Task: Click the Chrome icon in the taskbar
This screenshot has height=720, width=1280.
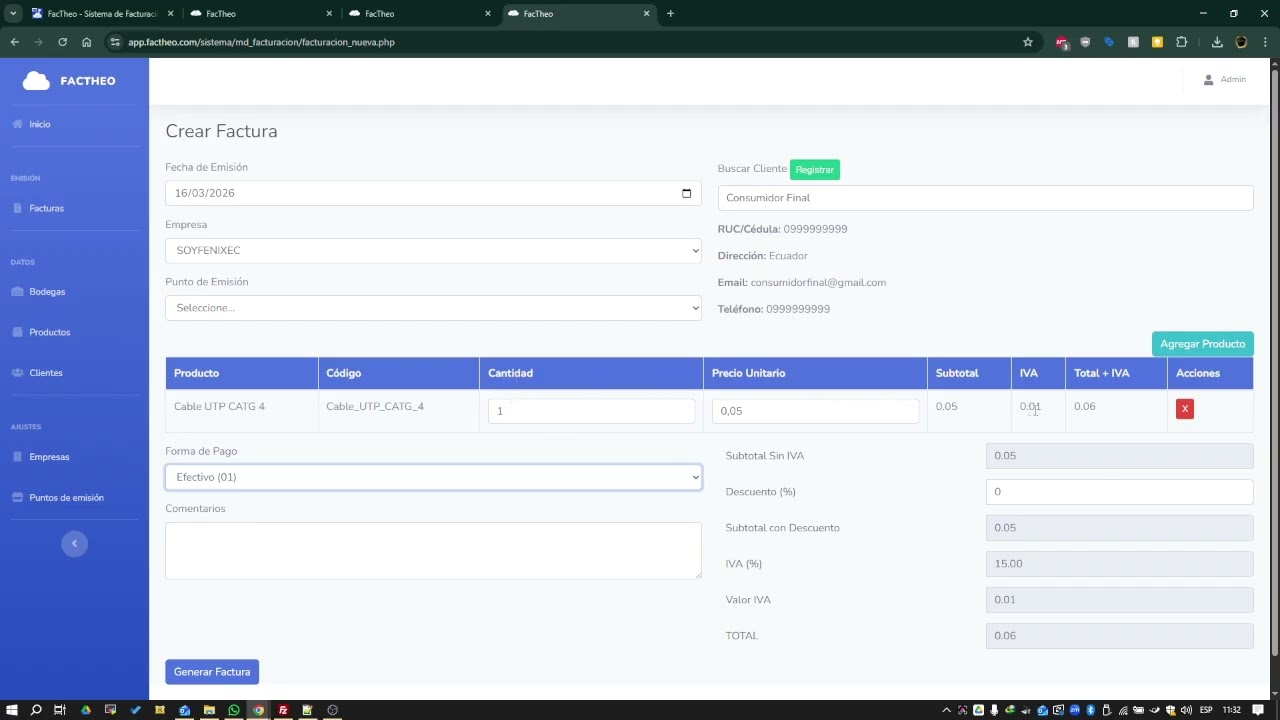Action: (258, 710)
